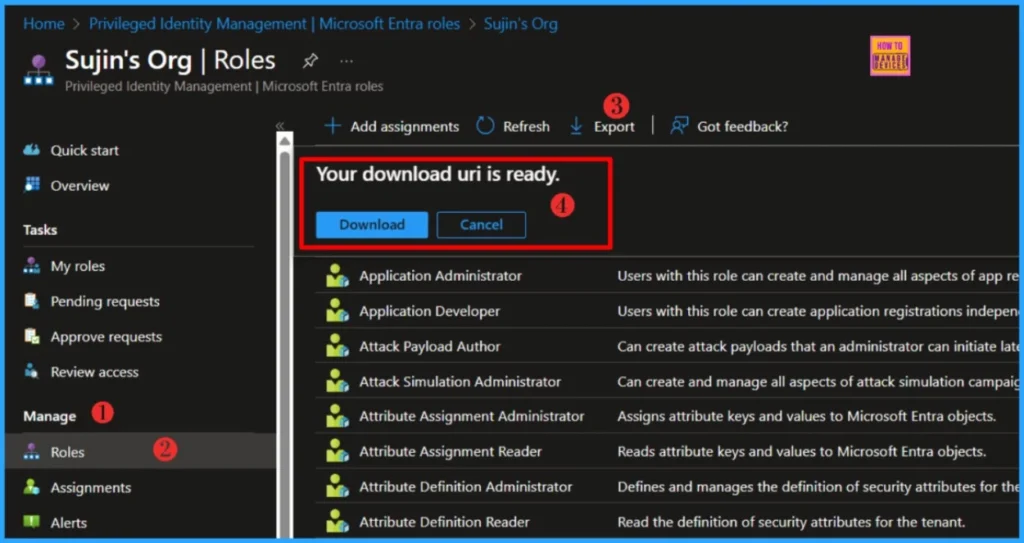Click the Application Administrator role icon

click(338, 276)
